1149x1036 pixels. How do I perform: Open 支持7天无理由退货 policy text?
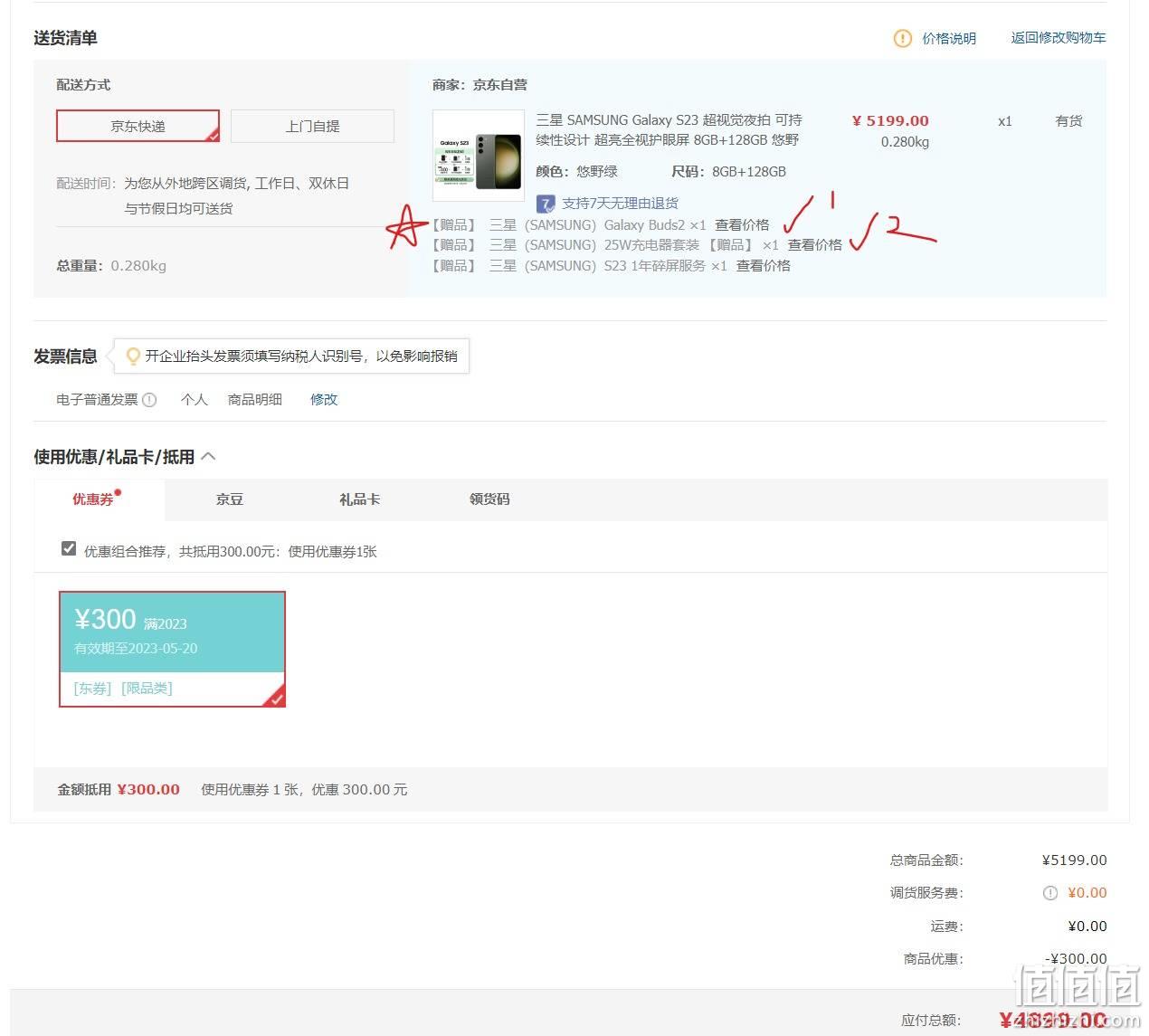coord(620,204)
